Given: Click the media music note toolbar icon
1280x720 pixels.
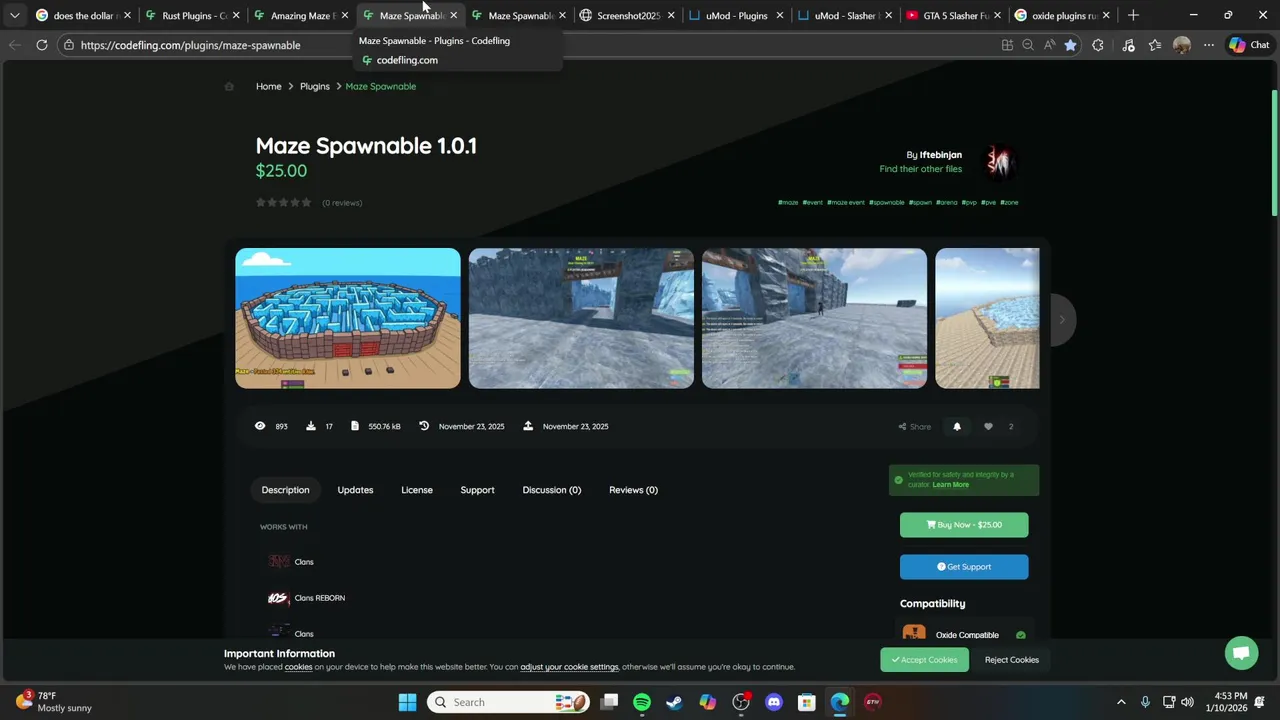Looking at the screenshot, I should pos(1128,45).
